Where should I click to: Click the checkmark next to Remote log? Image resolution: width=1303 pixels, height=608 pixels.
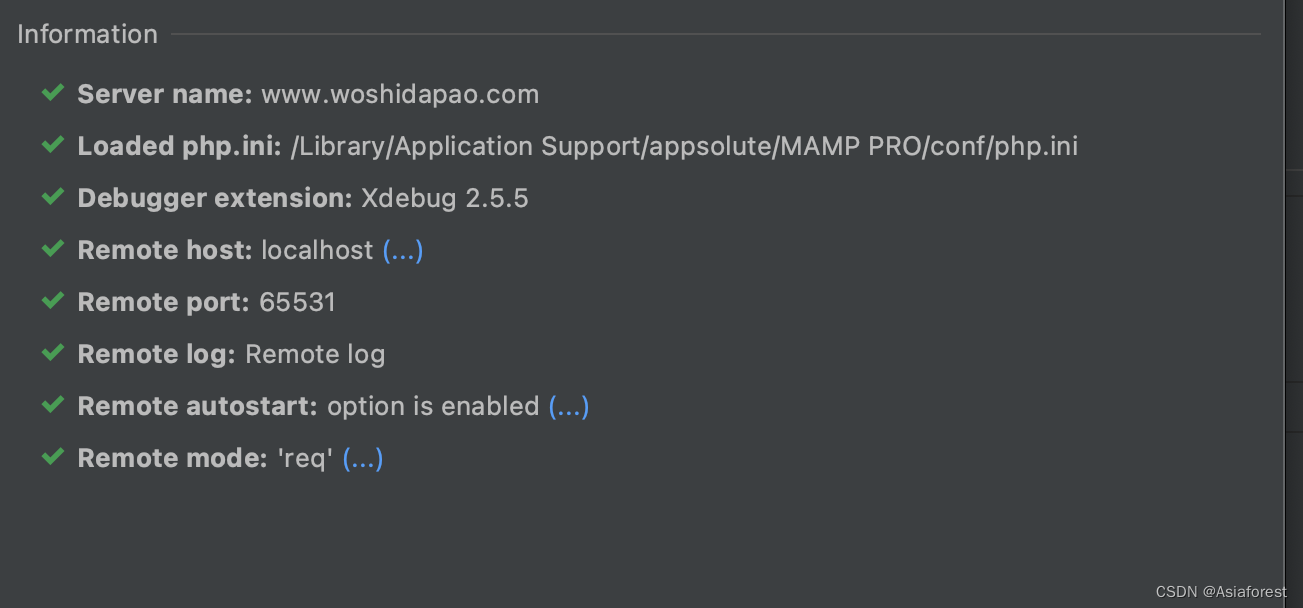point(52,353)
